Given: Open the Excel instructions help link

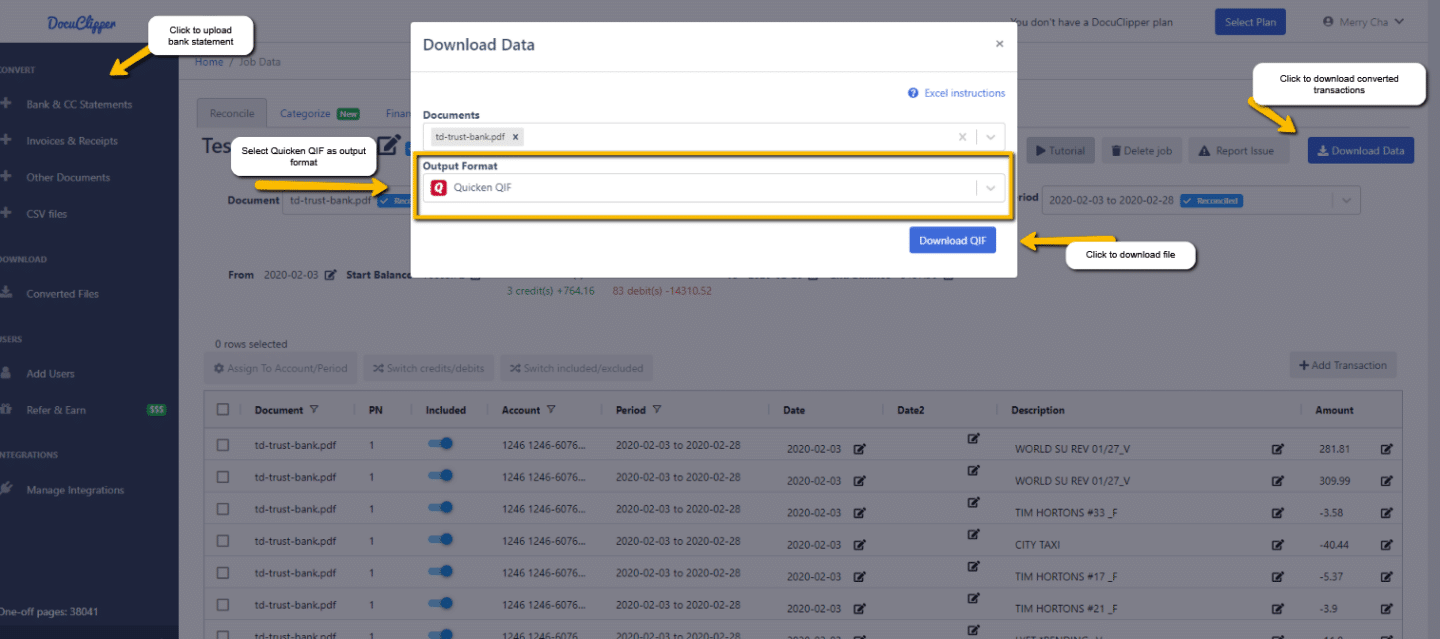Looking at the screenshot, I should point(957,93).
